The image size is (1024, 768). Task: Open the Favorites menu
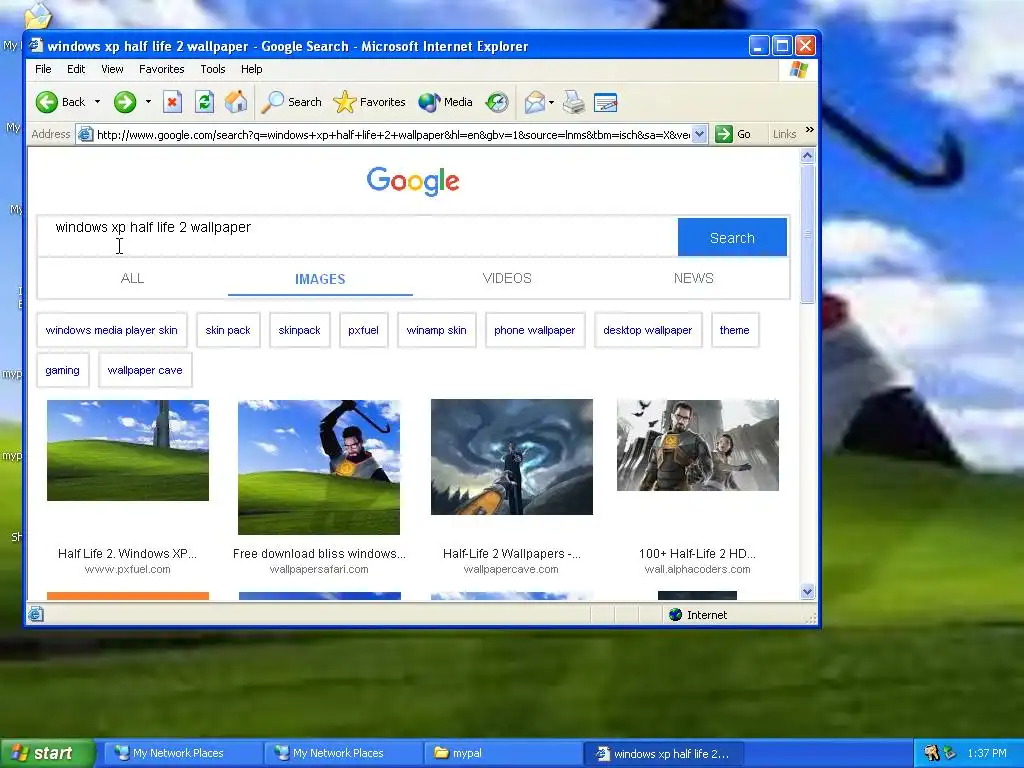coord(161,69)
